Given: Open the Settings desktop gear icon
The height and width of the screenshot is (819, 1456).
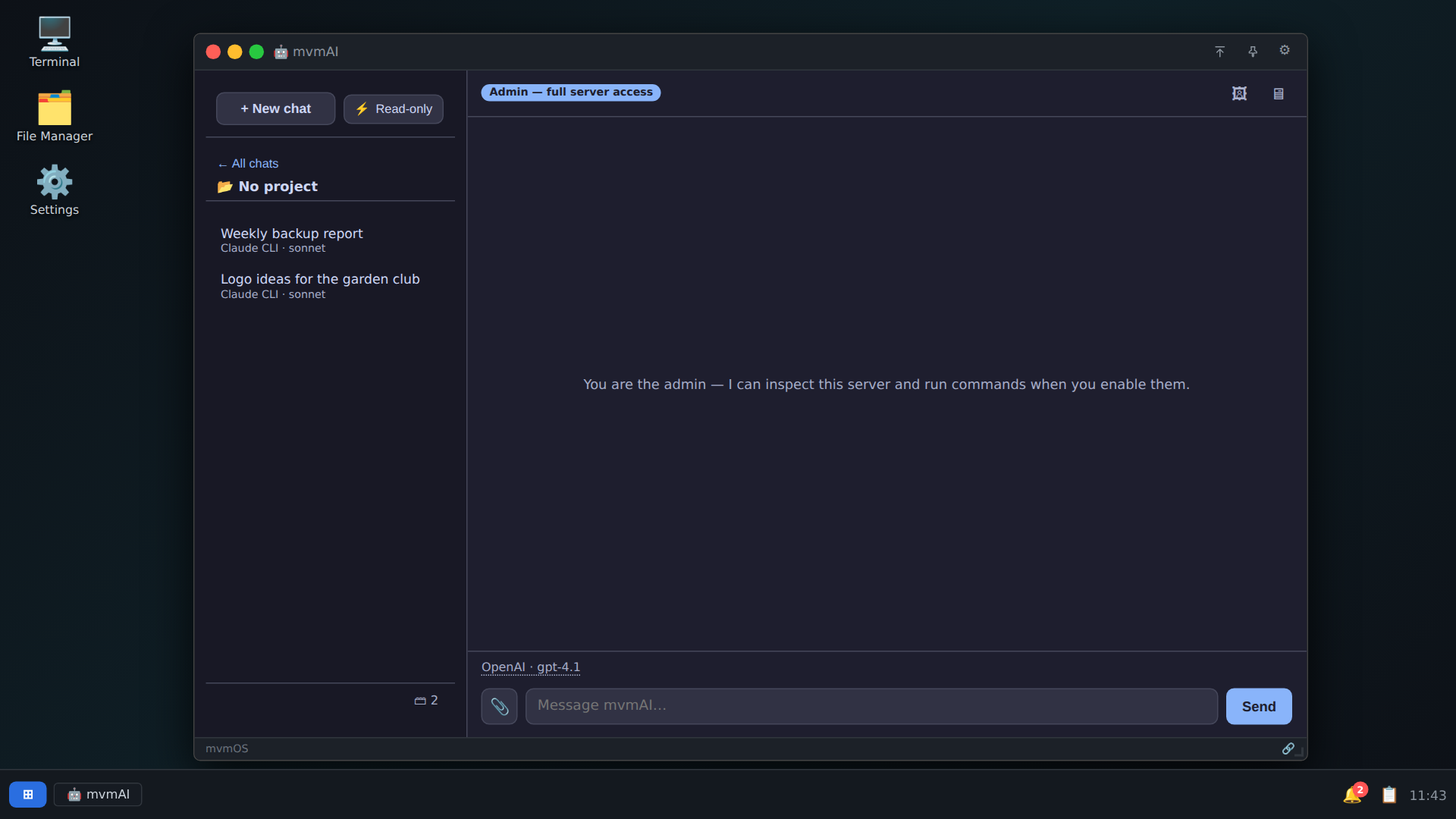Looking at the screenshot, I should point(54,190).
